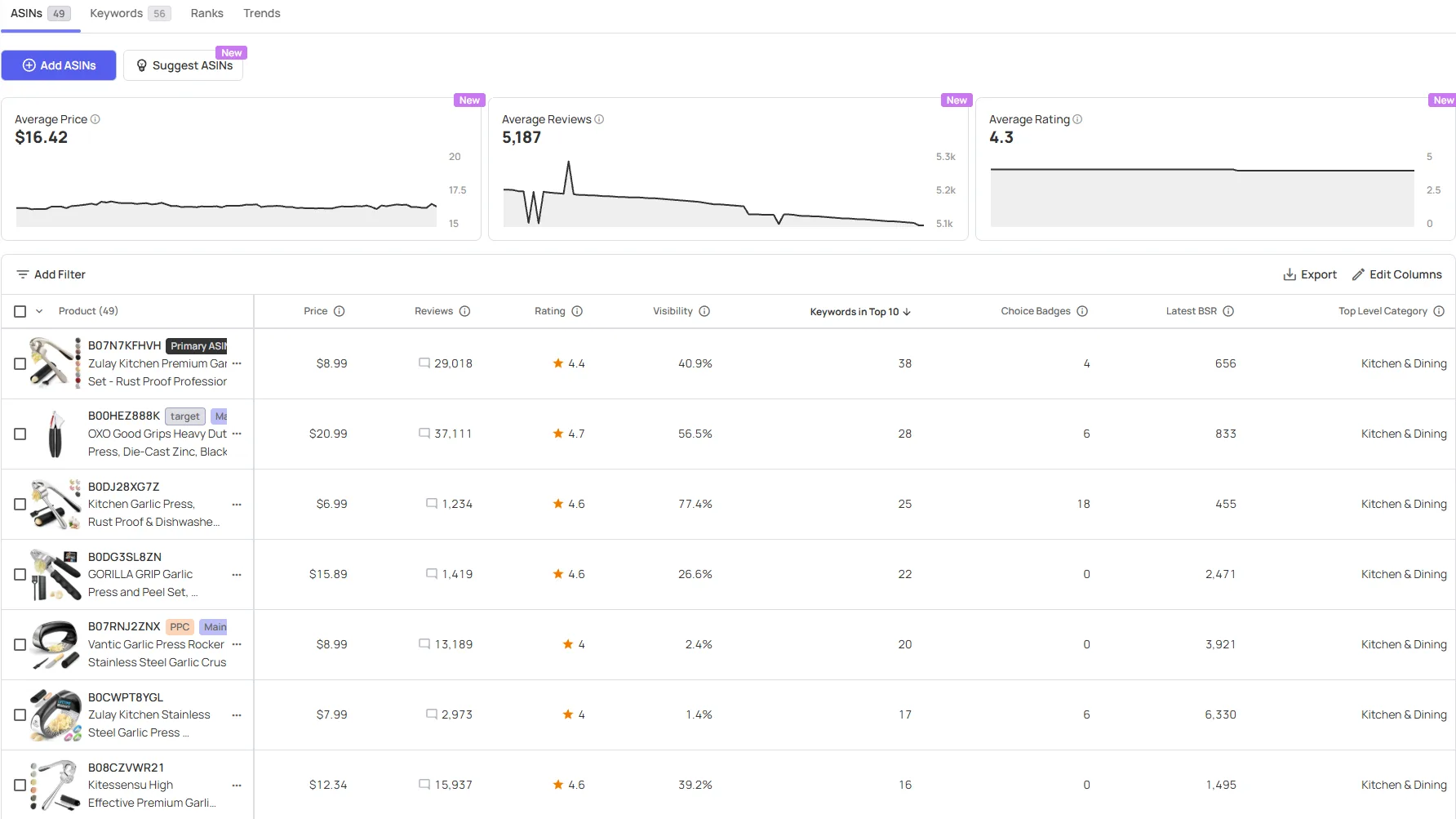Open the three-dot menu for B00HEZ888K
Image resolution: width=1456 pixels, height=819 pixels.
coord(237,434)
